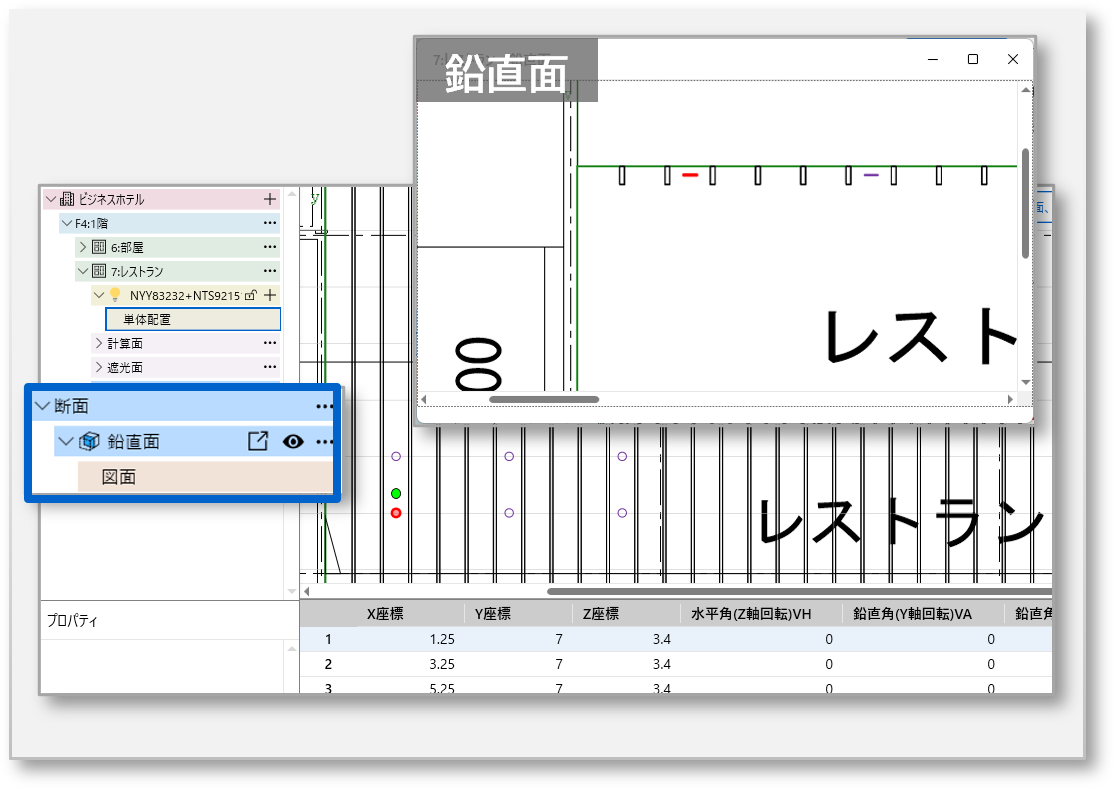
Task: Open the ellipsis menu for 計算面
Action: (269, 343)
